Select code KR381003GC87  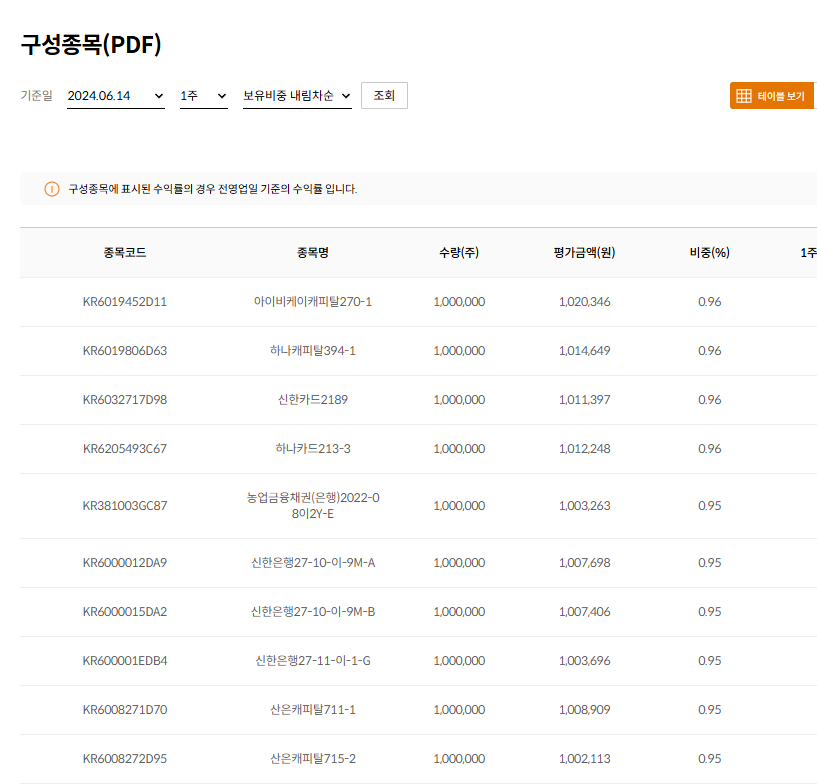tap(125, 506)
